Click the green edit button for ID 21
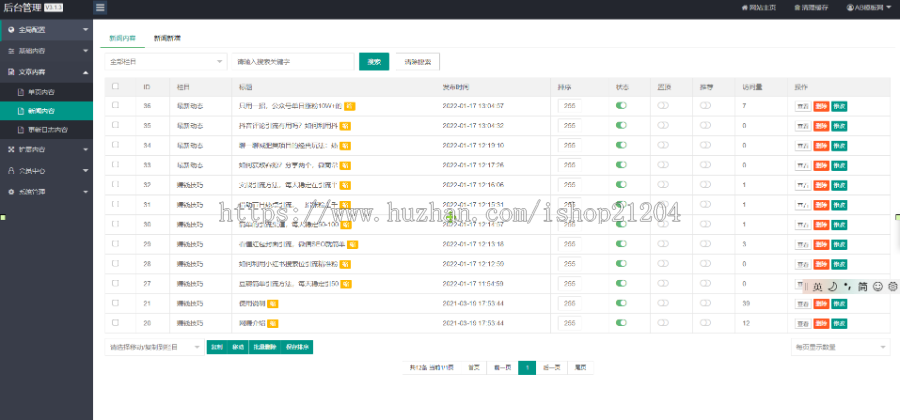This screenshot has height=420, width=900. tap(839, 304)
